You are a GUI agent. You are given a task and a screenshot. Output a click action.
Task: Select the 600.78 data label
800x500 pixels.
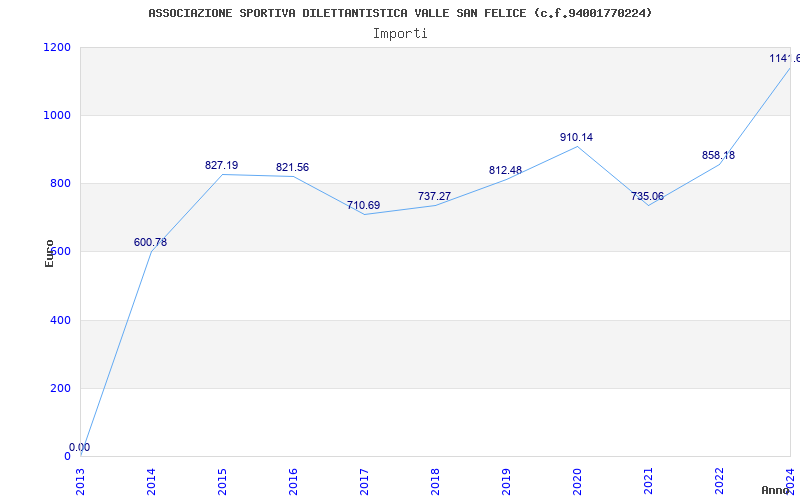click(151, 242)
